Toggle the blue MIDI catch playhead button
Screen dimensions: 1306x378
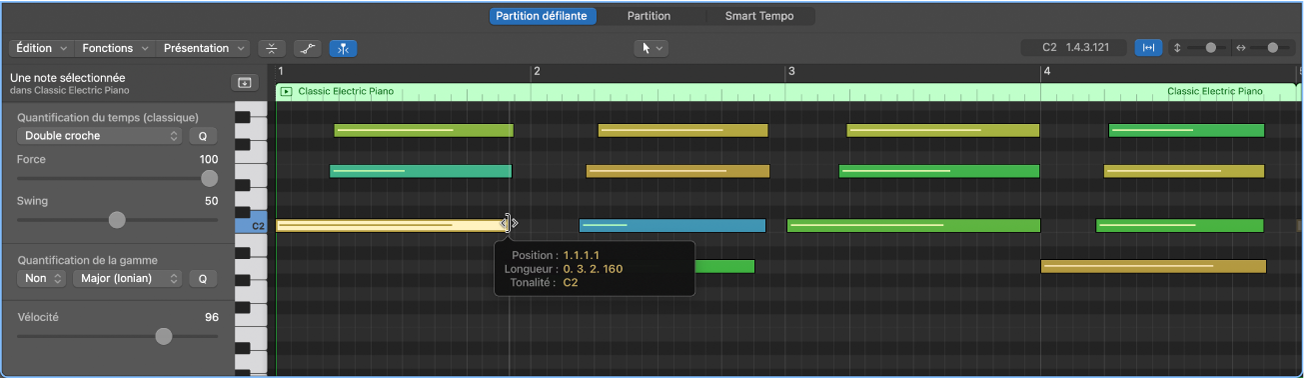[342, 48]
